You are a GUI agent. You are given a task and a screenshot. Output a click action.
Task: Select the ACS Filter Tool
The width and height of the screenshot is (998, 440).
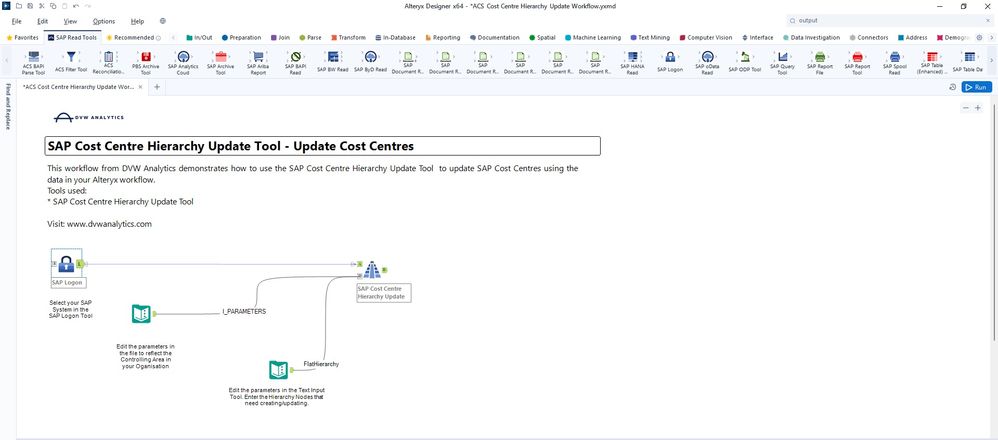(x=71, y=62)
